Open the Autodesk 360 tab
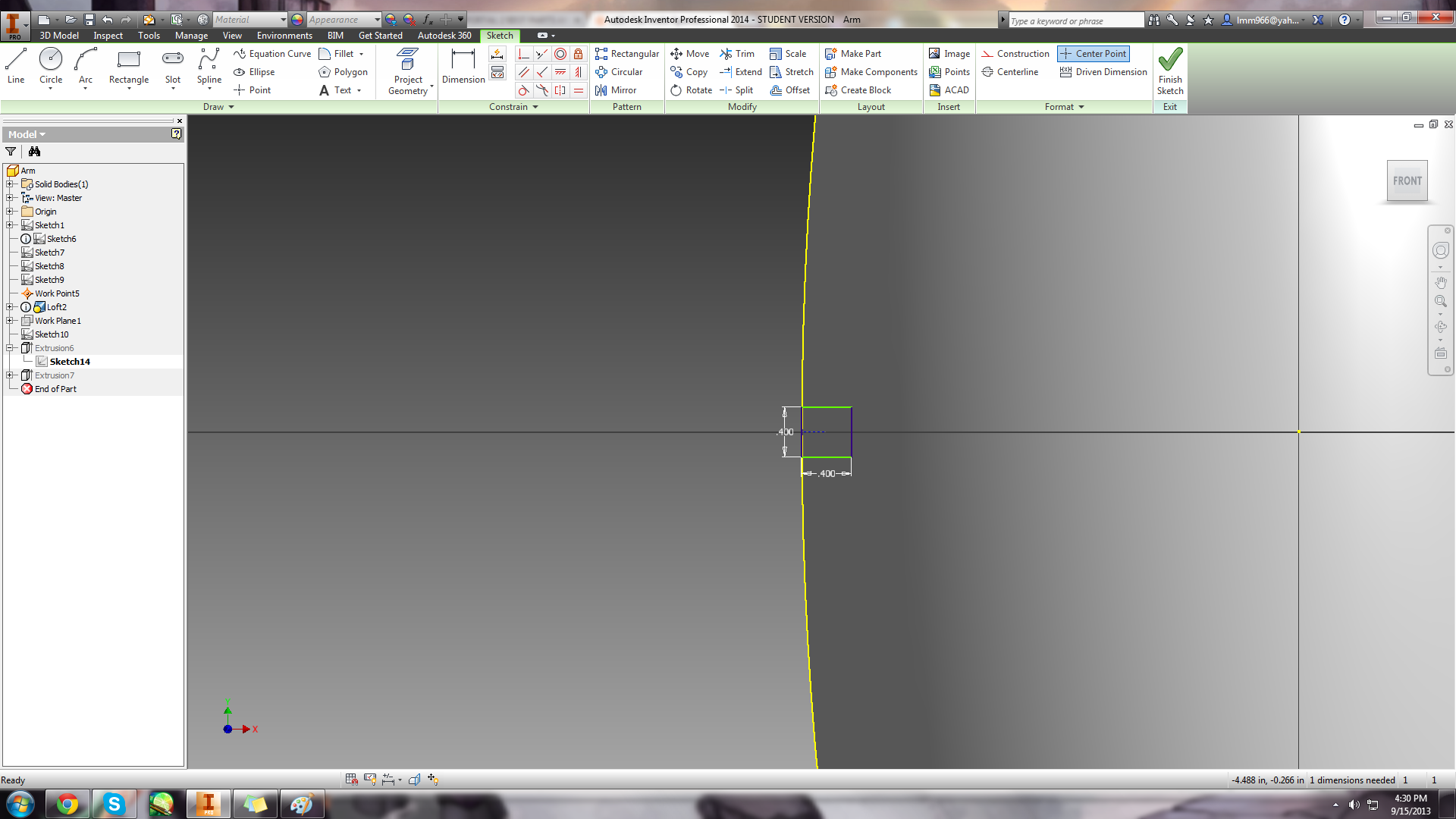The width and height of the screenshot is (1456, 819). point(444,36)
